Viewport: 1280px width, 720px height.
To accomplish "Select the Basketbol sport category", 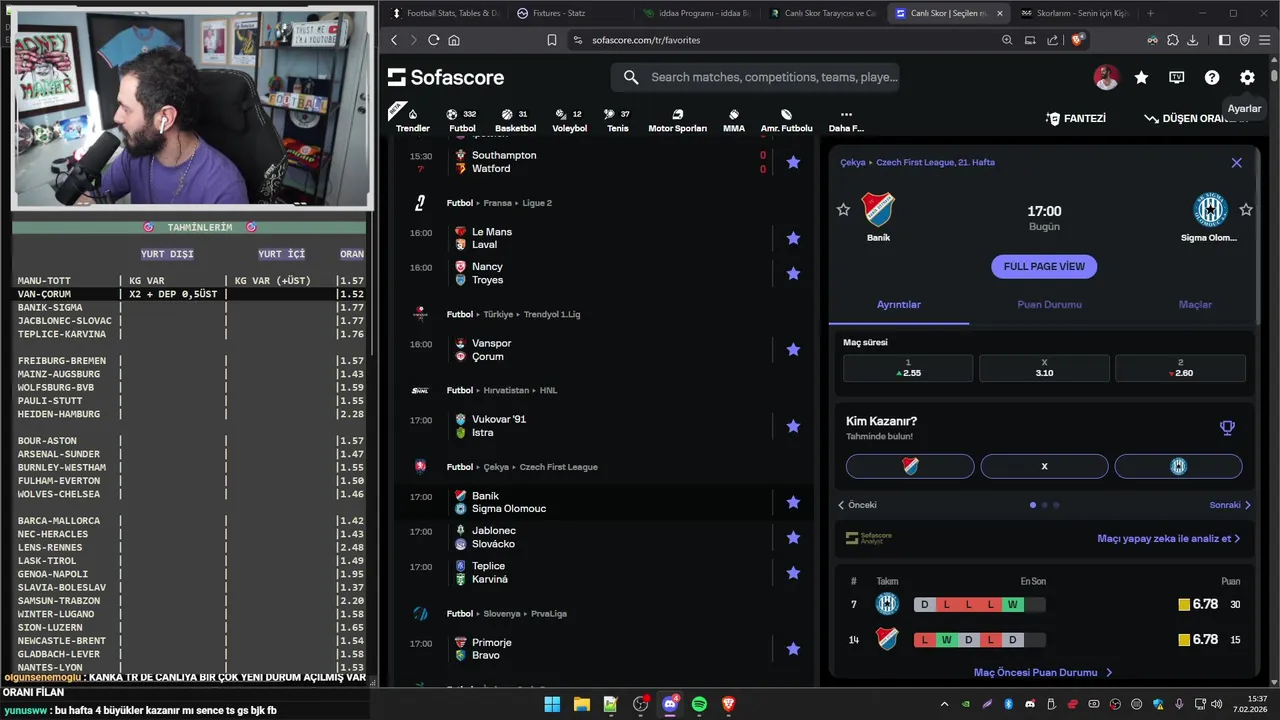I will coord(515,121).
